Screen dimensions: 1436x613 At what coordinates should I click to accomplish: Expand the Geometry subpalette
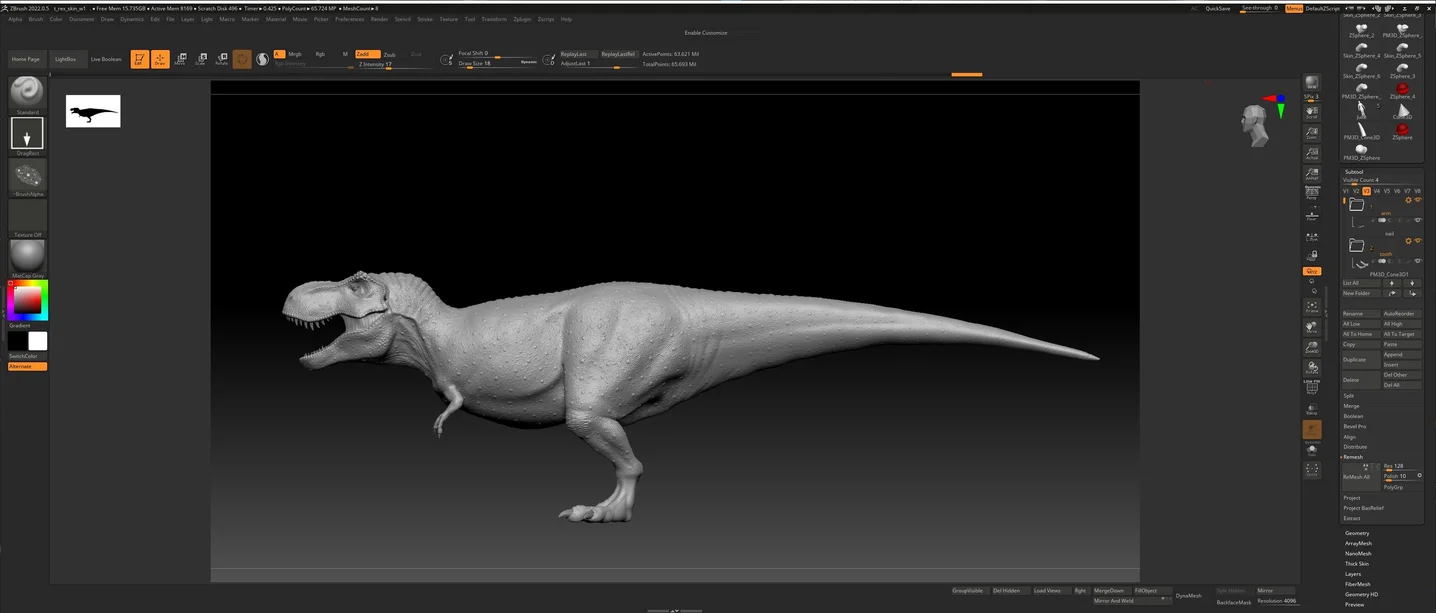coord(1357,533)
